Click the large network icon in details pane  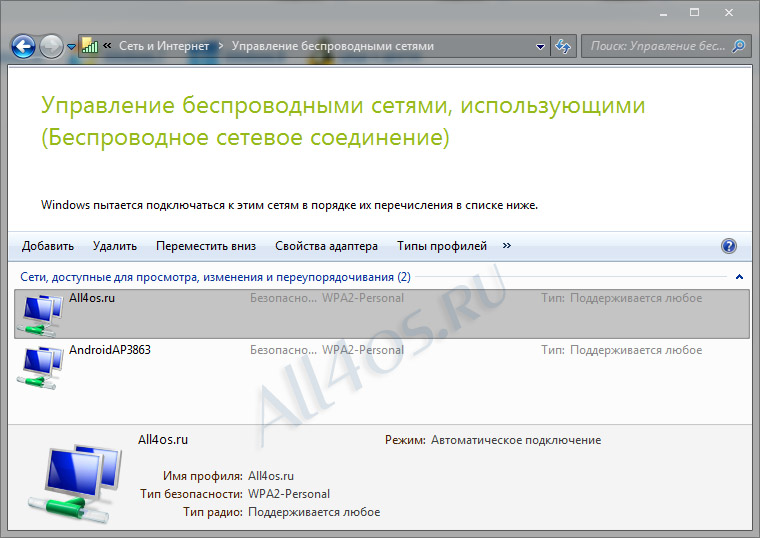click(x=76, y=484)
